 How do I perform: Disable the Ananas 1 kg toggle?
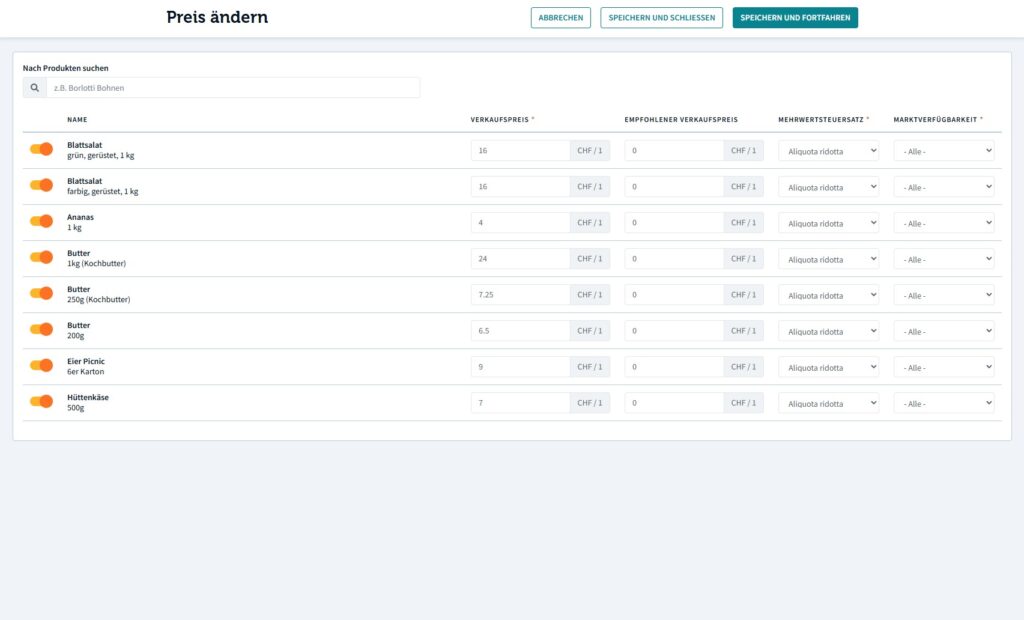(x=41, y=221)
